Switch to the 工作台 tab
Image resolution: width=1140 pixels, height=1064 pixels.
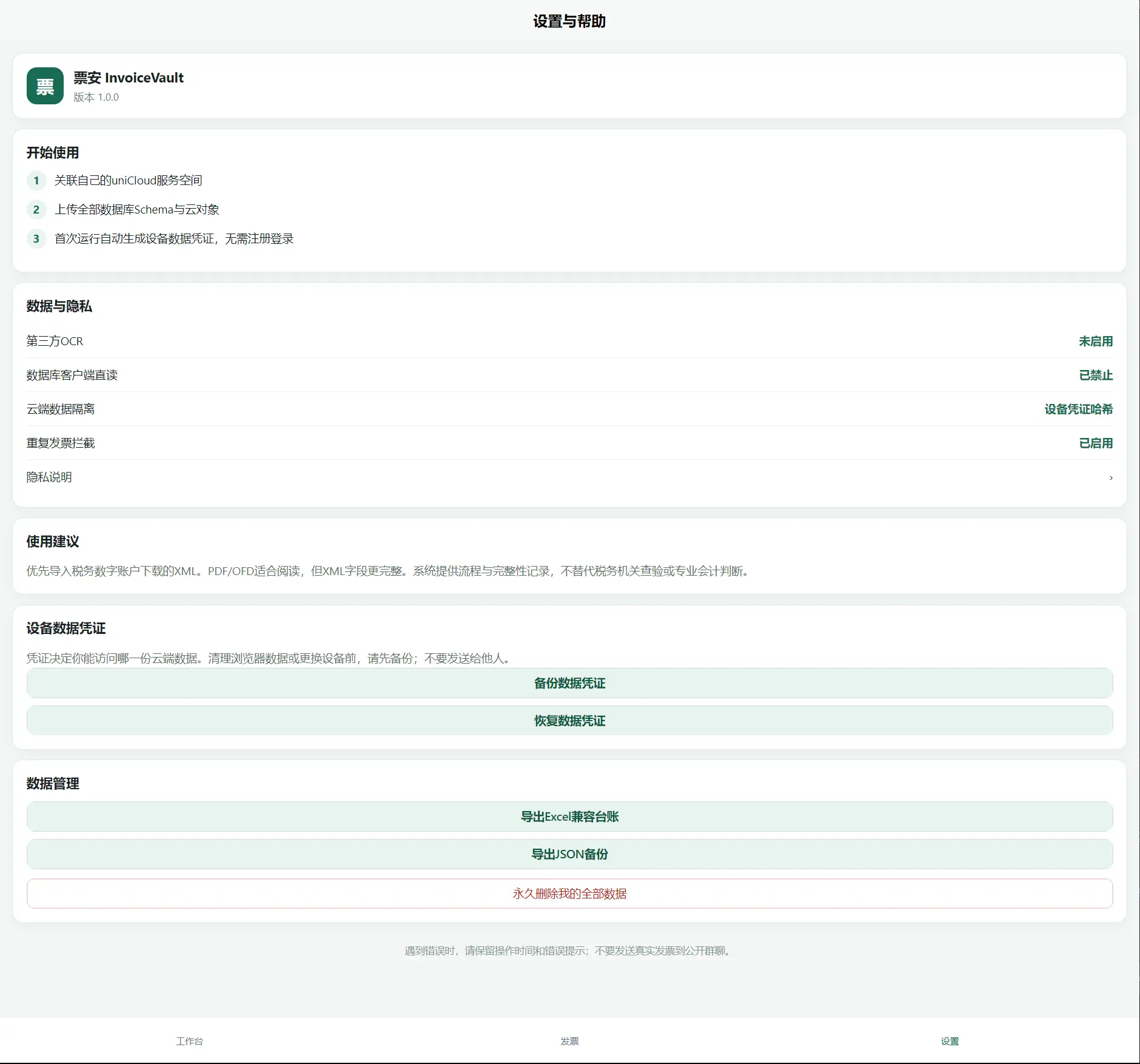point(190,1041)
